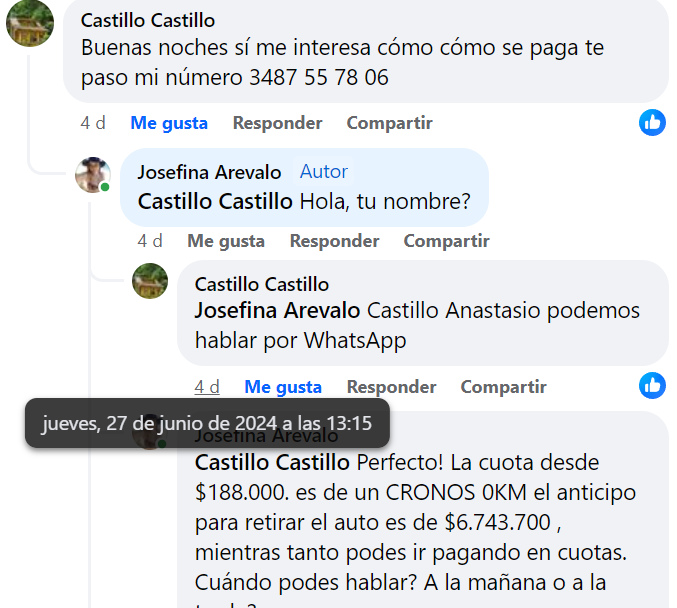Open Castillo Castillo name link in top comment
This screenshot has width=677, height=608.
click(147, 21)
